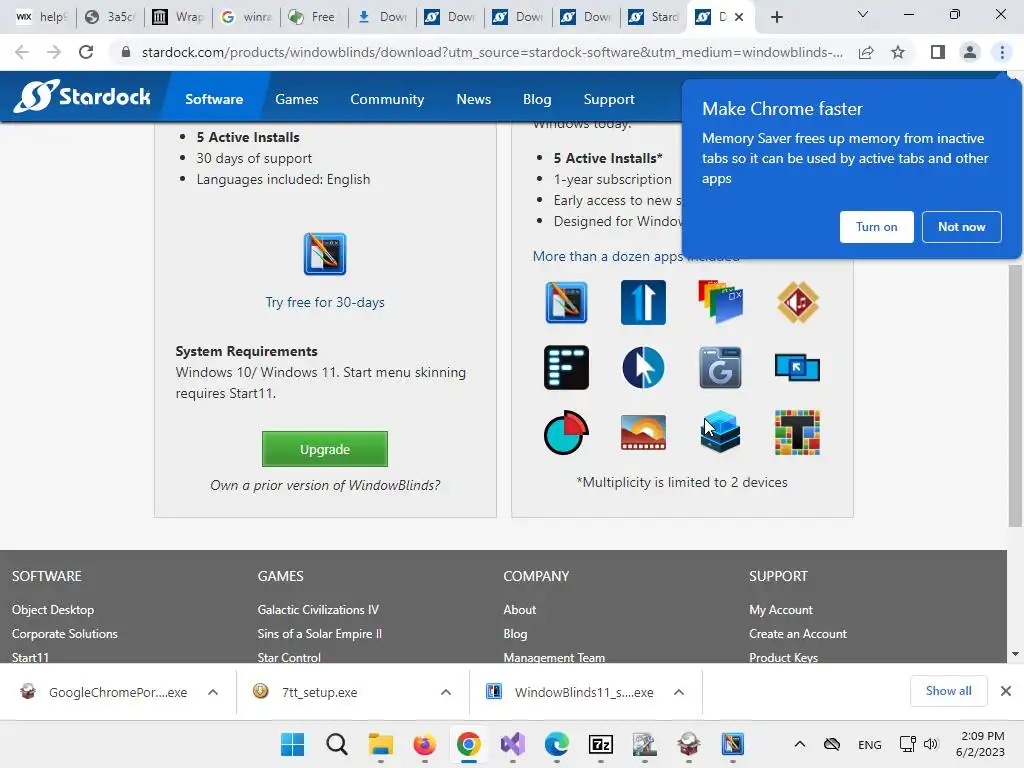
Task: Open My Account footer link
Action: [x=780, y=609]
